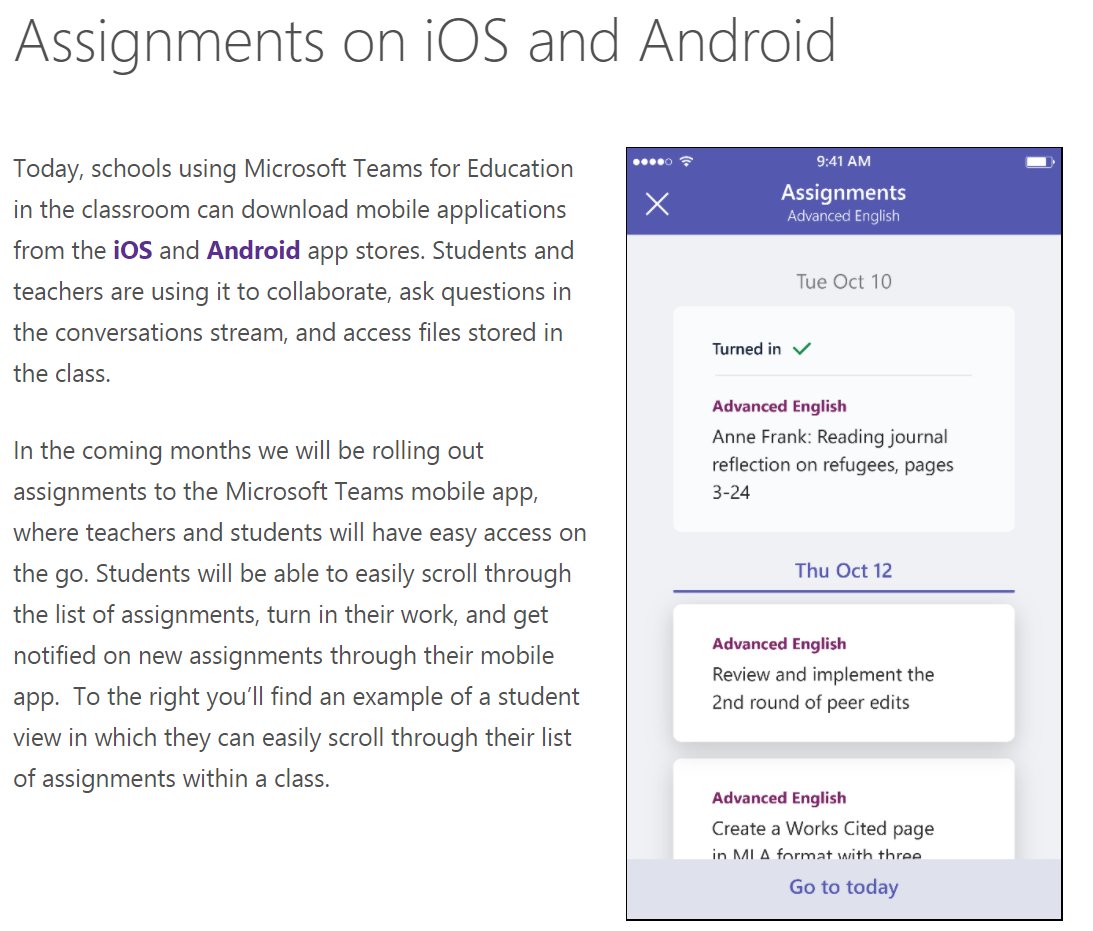Click the cellular signal dots icon
The height and width of the screenshot is (931, 1093).
652,162
